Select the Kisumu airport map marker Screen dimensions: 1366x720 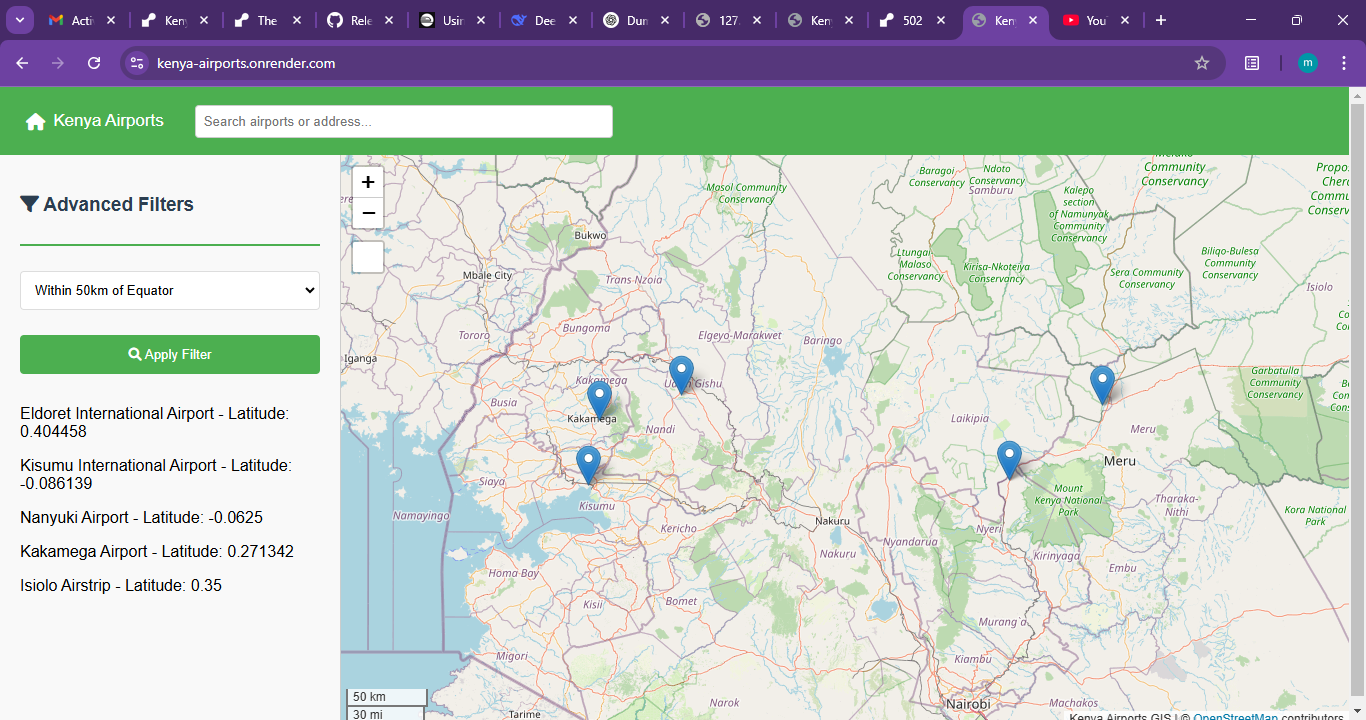tap(588, 465)
